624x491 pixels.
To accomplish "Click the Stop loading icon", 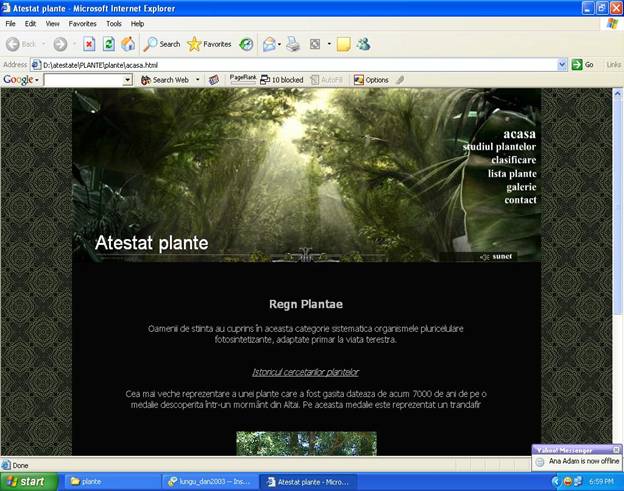I will 89,44.
